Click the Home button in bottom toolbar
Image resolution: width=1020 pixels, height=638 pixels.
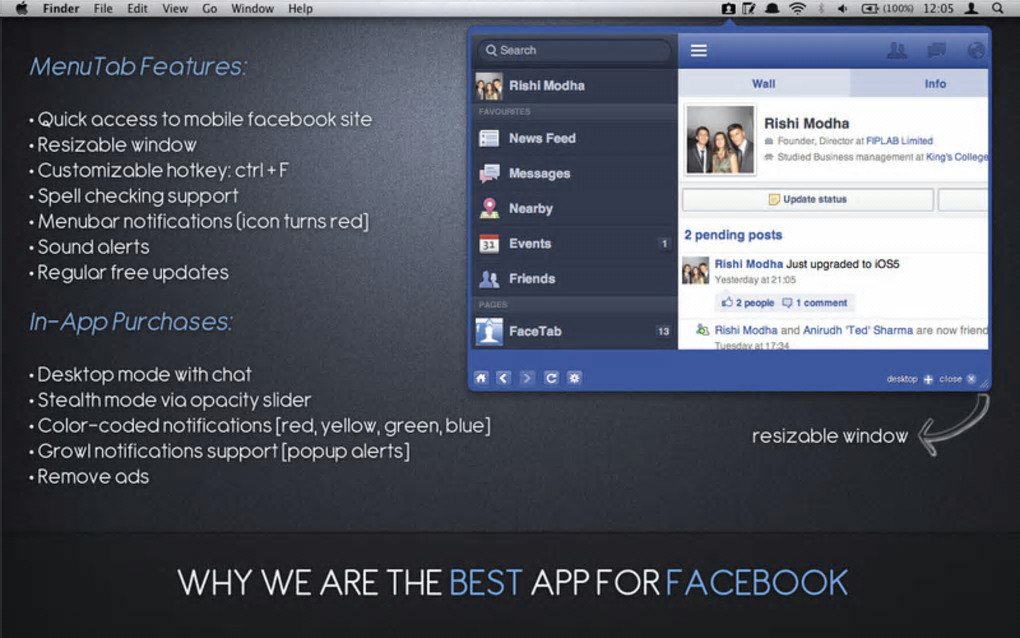pos(481,378)
